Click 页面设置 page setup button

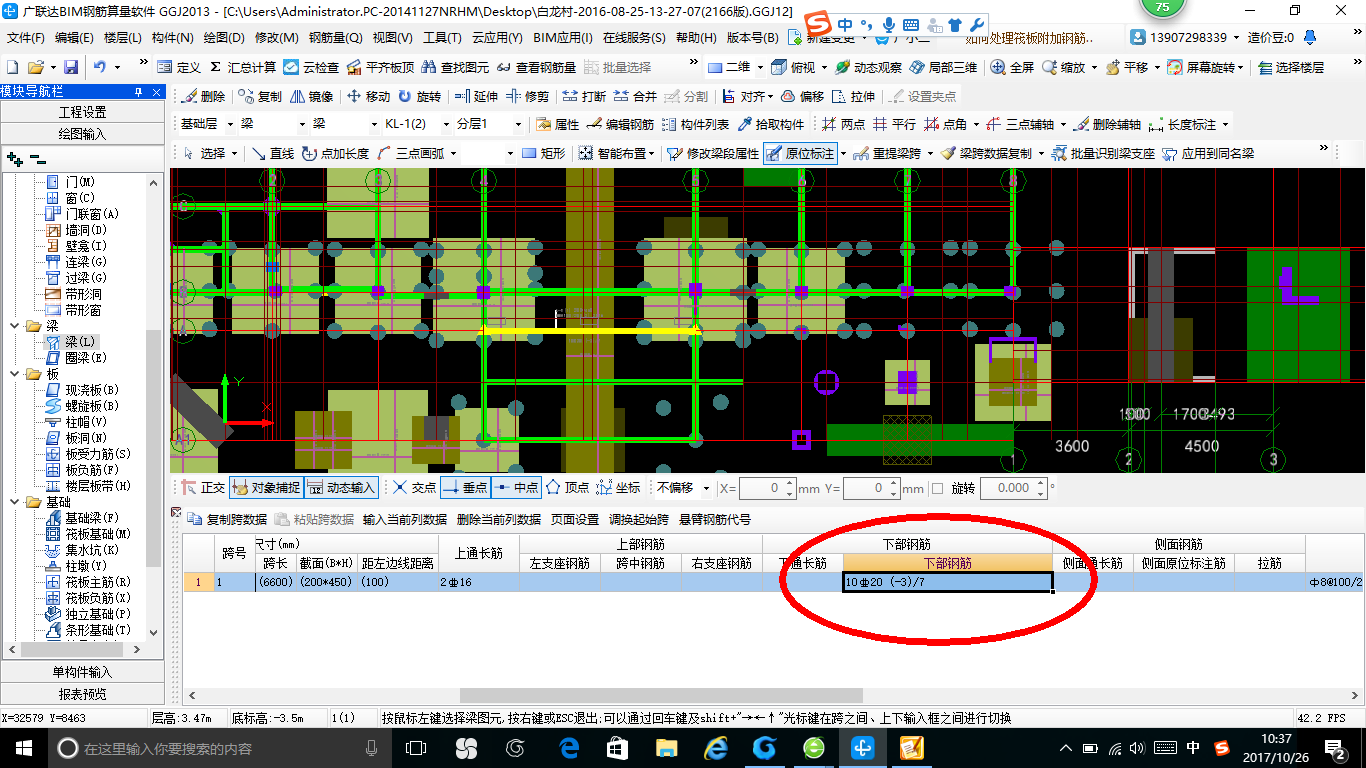tap(575, 520)
